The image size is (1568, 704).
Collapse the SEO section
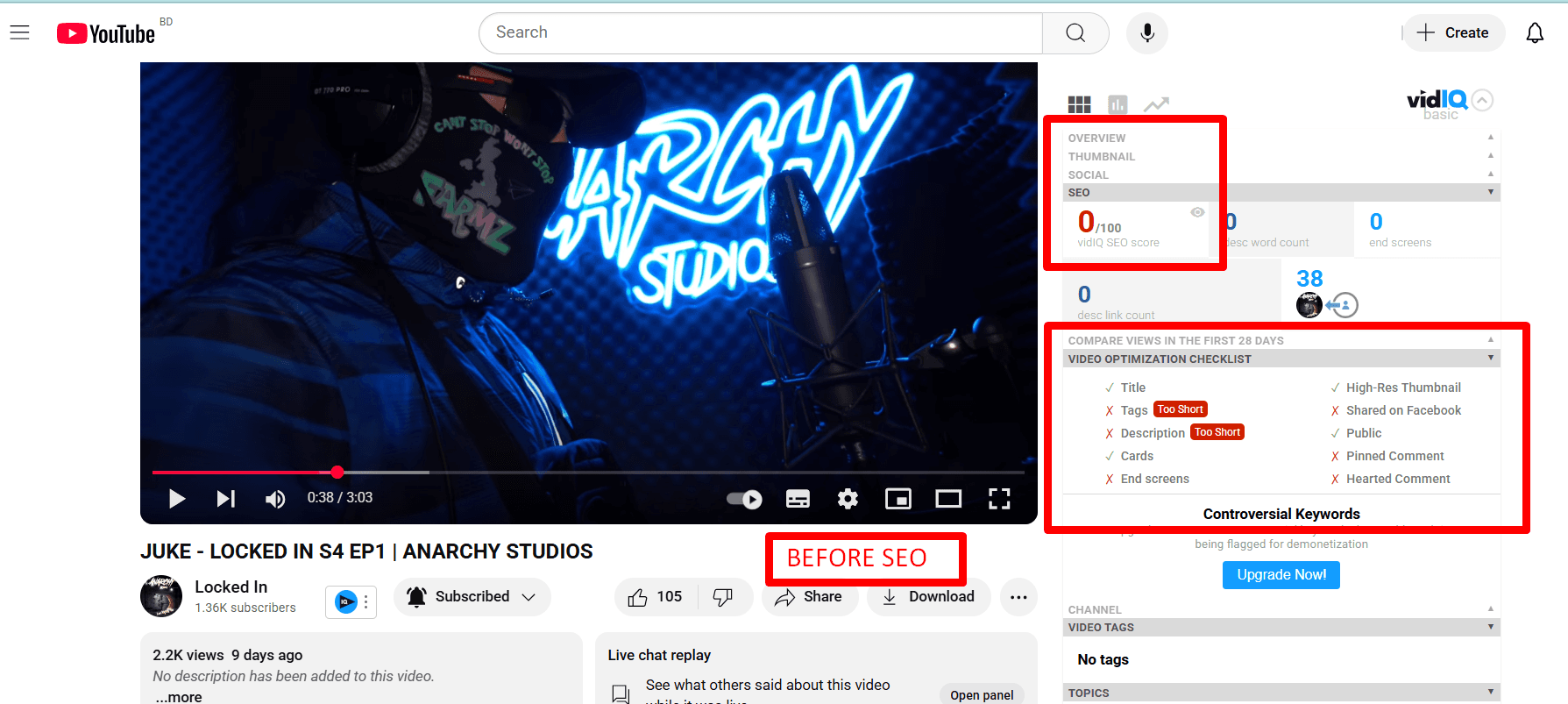[1281, 192]
